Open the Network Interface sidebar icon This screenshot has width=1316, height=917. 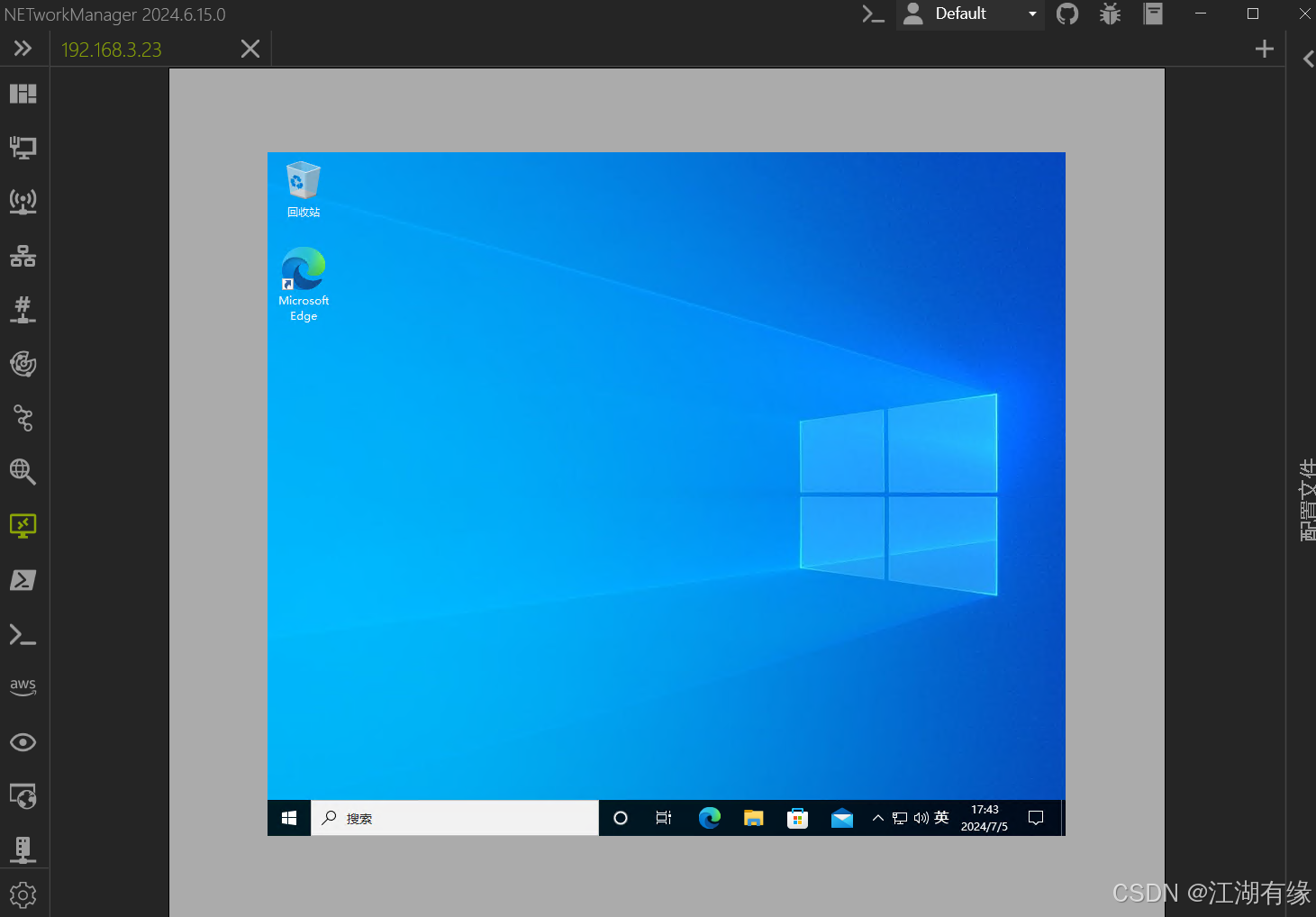click(23, 148)
